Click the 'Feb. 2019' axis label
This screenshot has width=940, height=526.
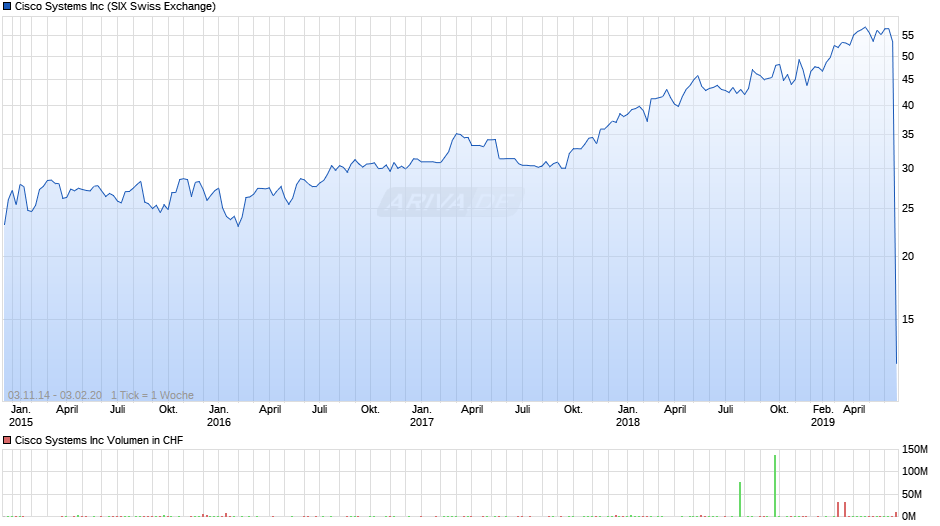[x=822, y=416]
